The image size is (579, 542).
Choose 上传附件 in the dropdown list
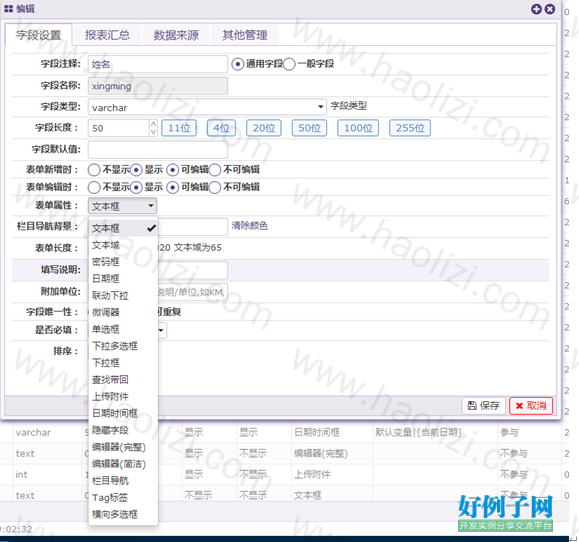[123, 397]
